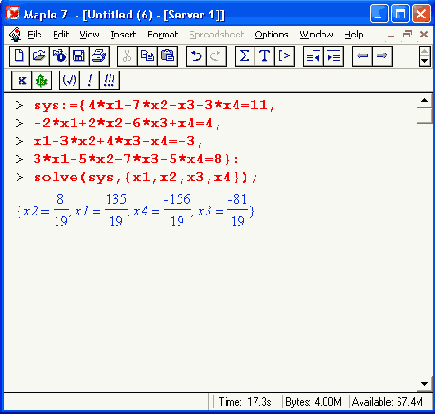Open the Options menu
435x414 pixels.
pyautogui.click(x=271, y=34)
